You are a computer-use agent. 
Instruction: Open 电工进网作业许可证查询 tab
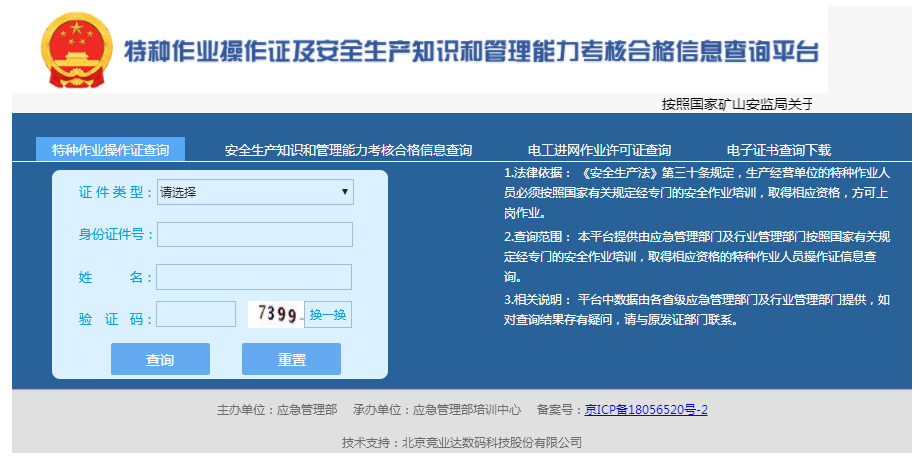pos(599,150)
